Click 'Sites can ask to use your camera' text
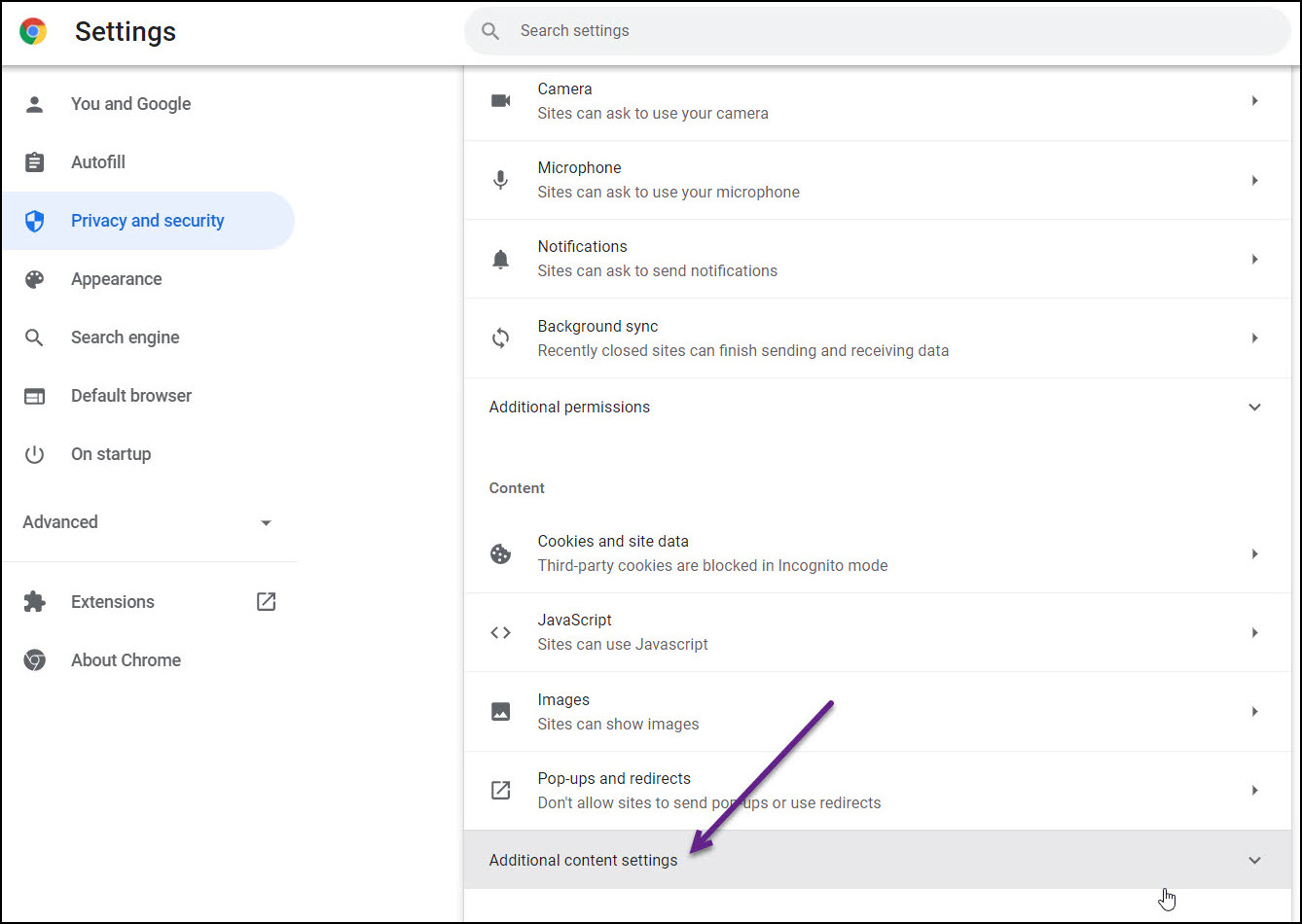 (x=653, y=114)
